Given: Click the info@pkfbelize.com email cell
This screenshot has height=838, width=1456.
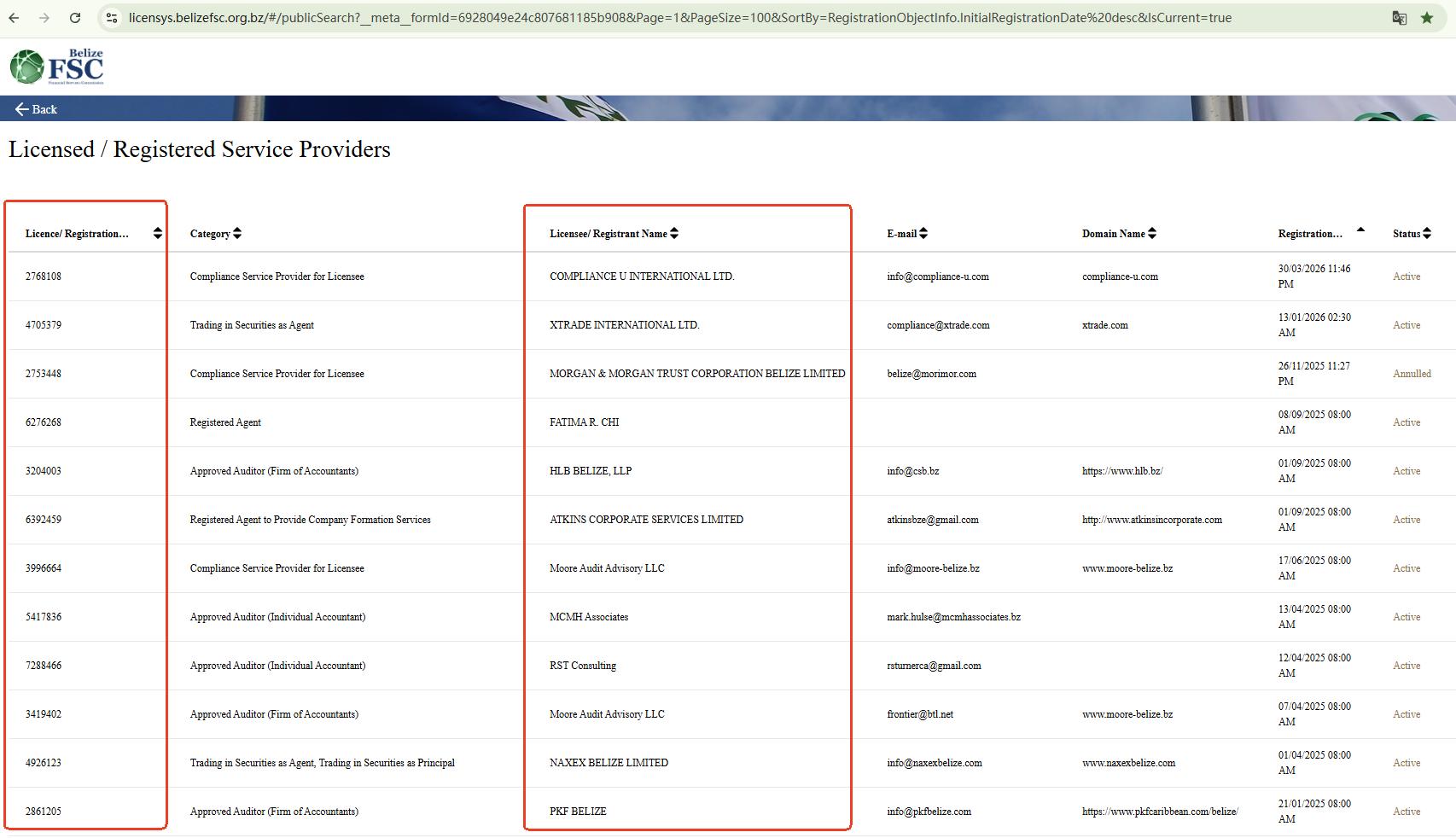Looking at the screenshot, I should tap(929, 812).
